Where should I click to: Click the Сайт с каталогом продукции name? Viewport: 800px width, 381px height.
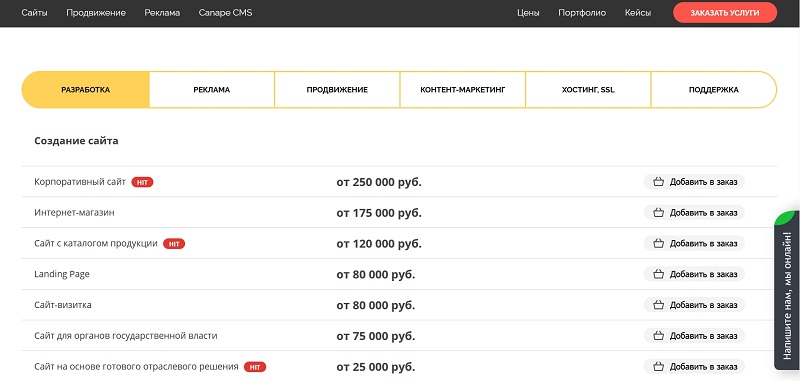[96, 244]
